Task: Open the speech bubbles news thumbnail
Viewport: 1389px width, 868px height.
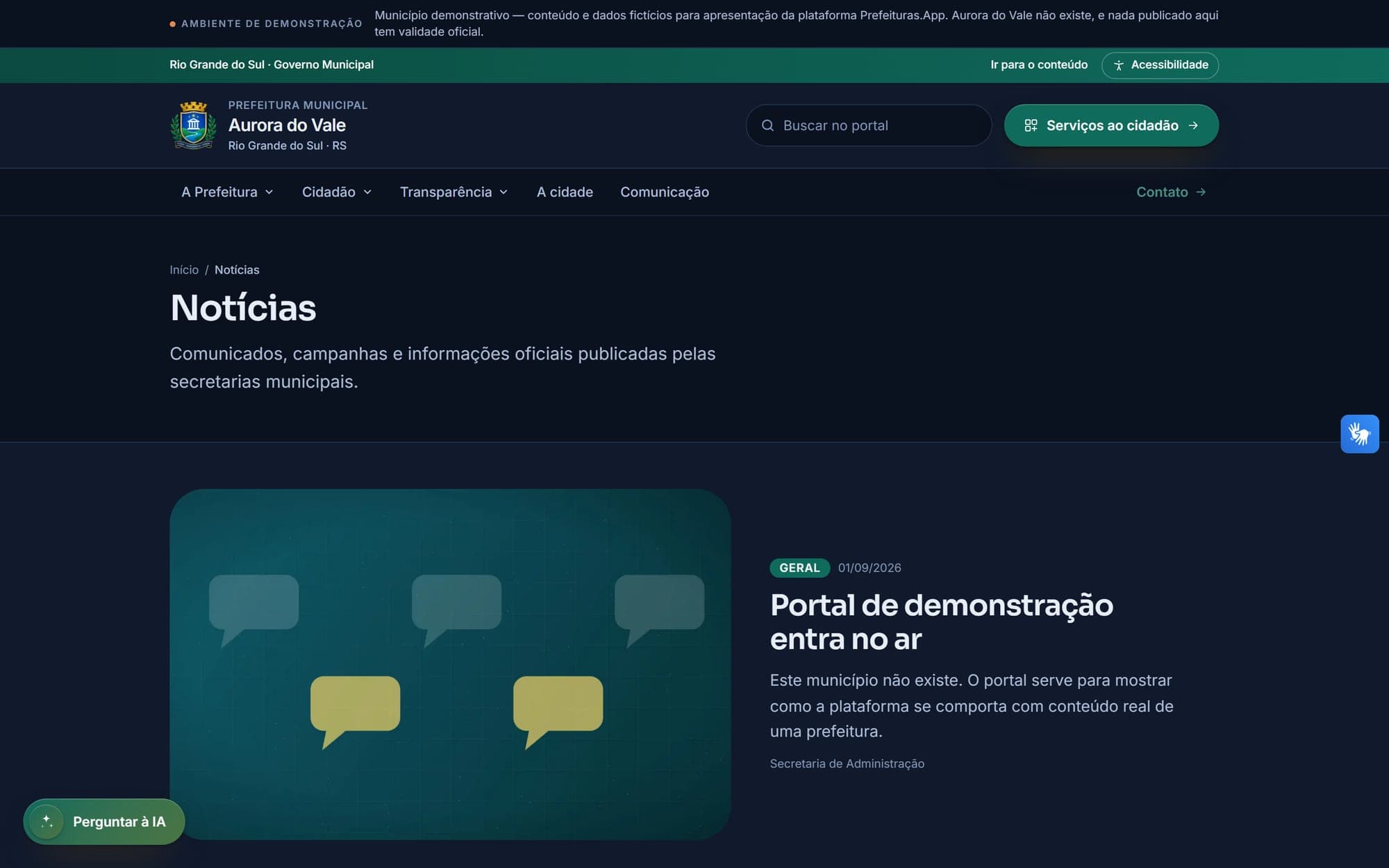Action: click(x=450, y=665)
